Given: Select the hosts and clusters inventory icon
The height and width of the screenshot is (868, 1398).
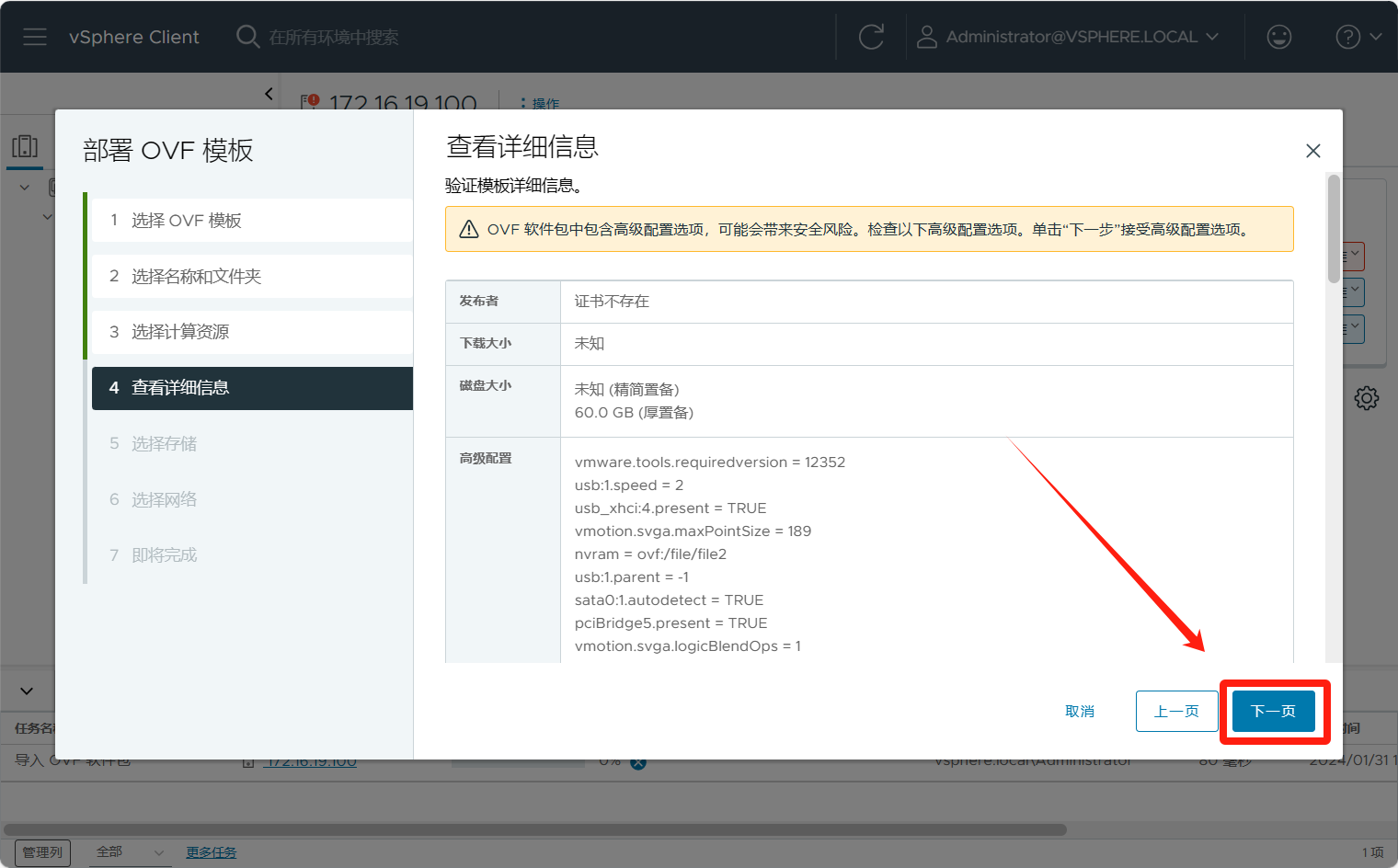Looking at the screenshot, I should click(x=25, y=146).
